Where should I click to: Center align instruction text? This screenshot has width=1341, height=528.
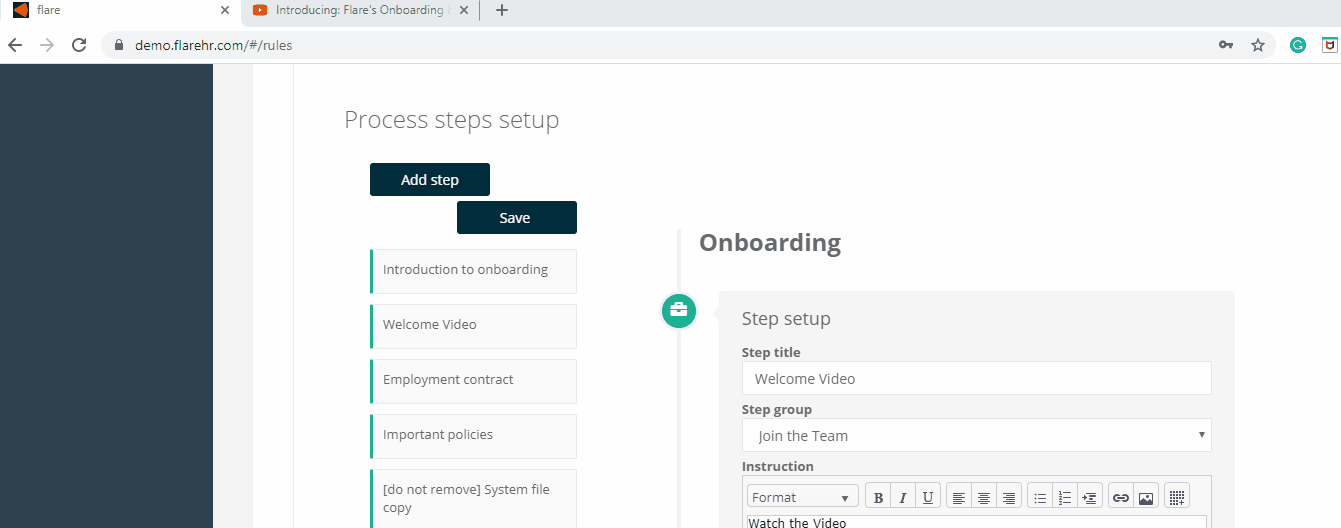click(x=984, y=497)
